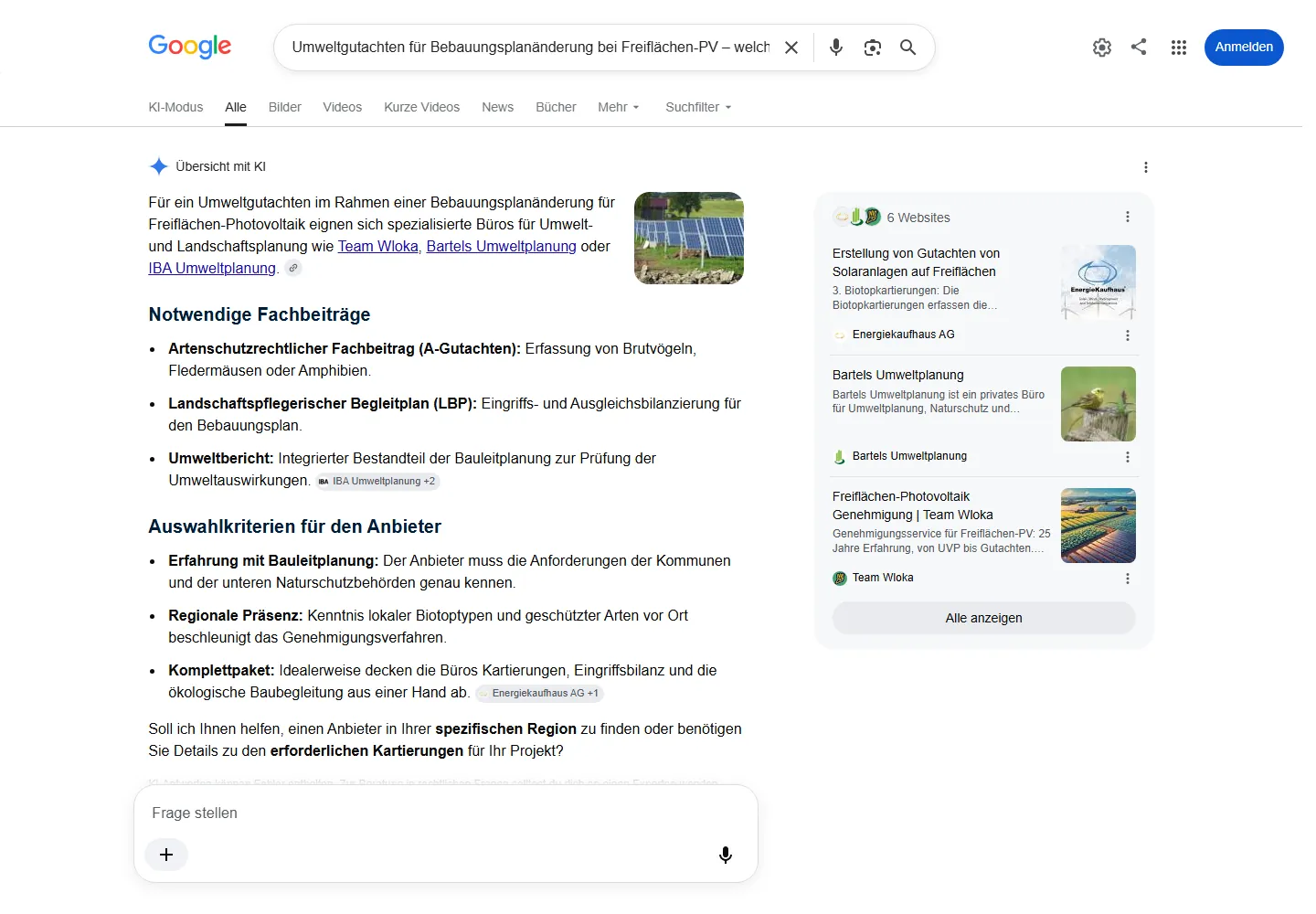Screen dimensions: 1316x914
Task: Switch to the Bilder tab
Action: [x=285, y=107]
